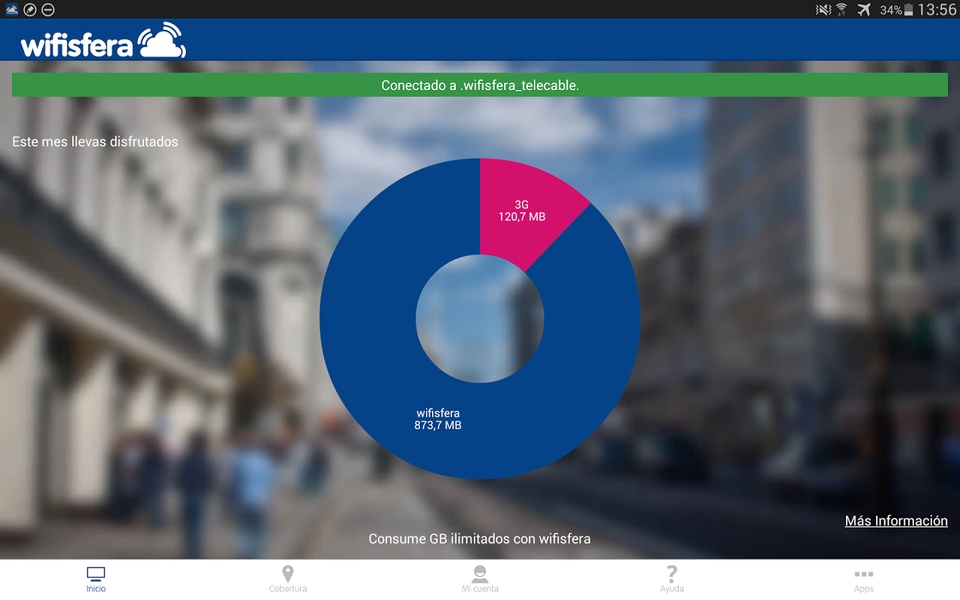Viewport: 960px width, 600px height.
Task: Tap the wifisfera notification icon in status bar
Action: (12, 10)
